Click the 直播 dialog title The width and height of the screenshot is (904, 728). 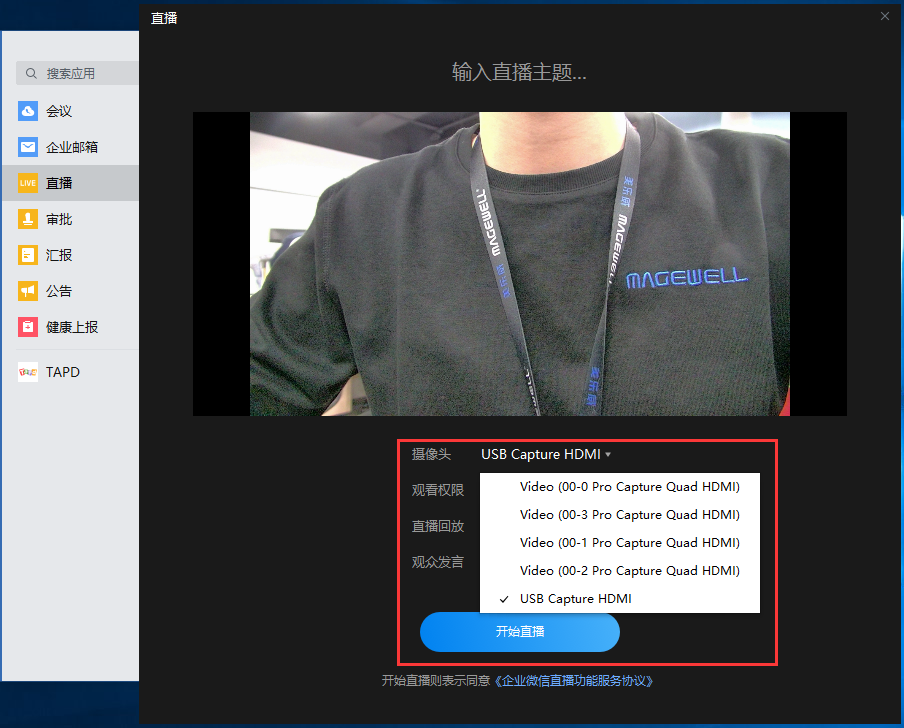[x=164, y=18]
